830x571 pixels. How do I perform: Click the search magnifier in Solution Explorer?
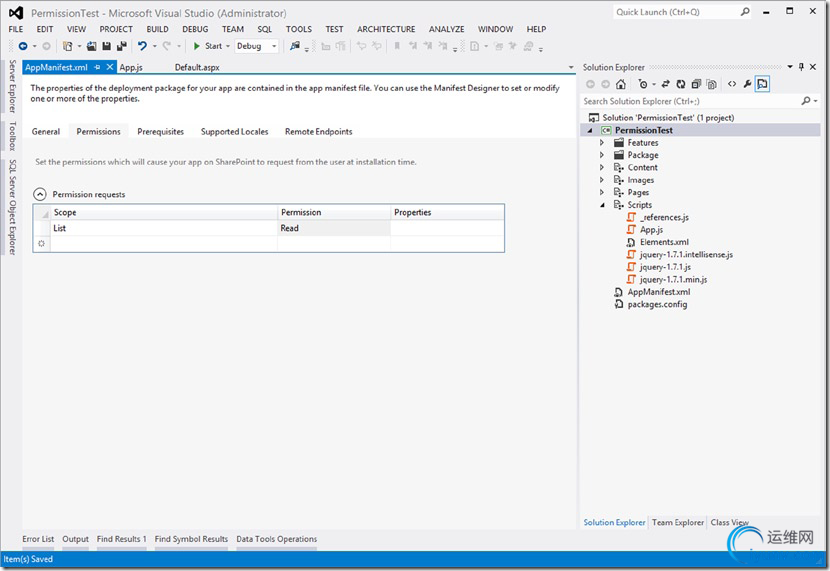click(806, 101)
